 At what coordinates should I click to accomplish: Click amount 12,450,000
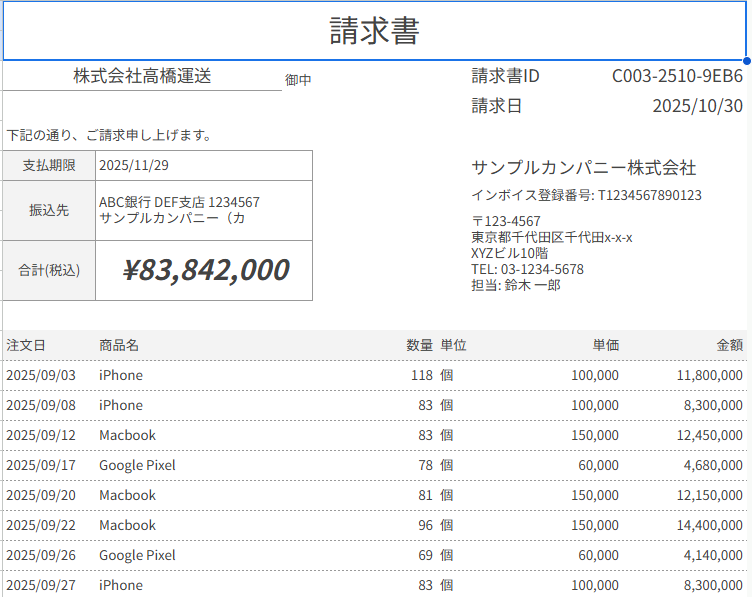coord(710,435)
